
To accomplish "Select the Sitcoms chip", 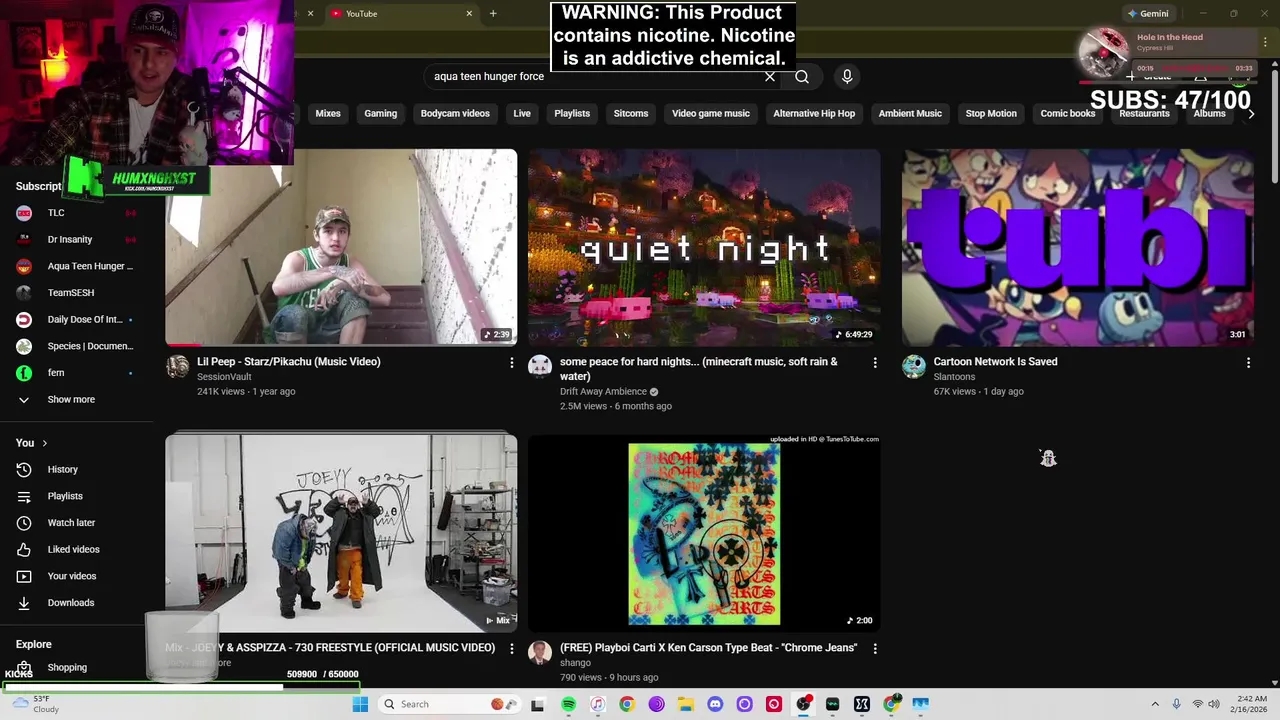I will click(631, 114).
